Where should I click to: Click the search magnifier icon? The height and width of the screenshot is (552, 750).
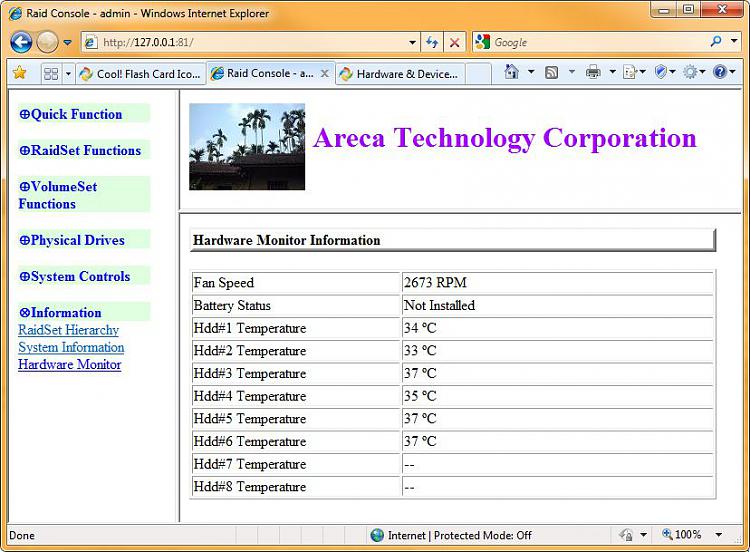[x=716, y=42]
